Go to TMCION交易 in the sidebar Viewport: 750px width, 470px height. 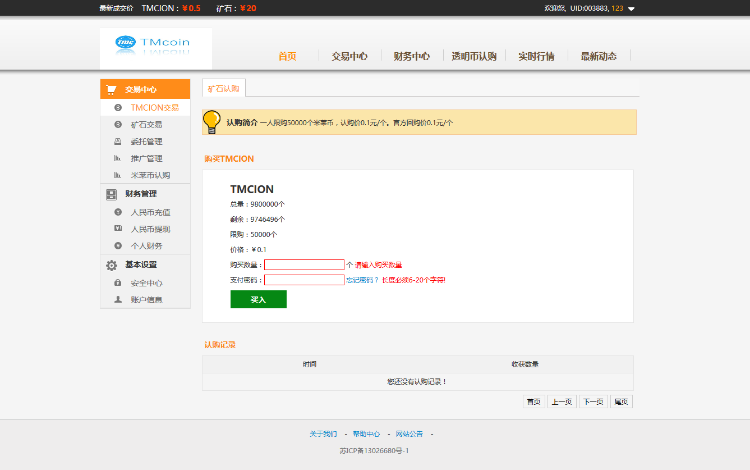(x=154, y=108)
